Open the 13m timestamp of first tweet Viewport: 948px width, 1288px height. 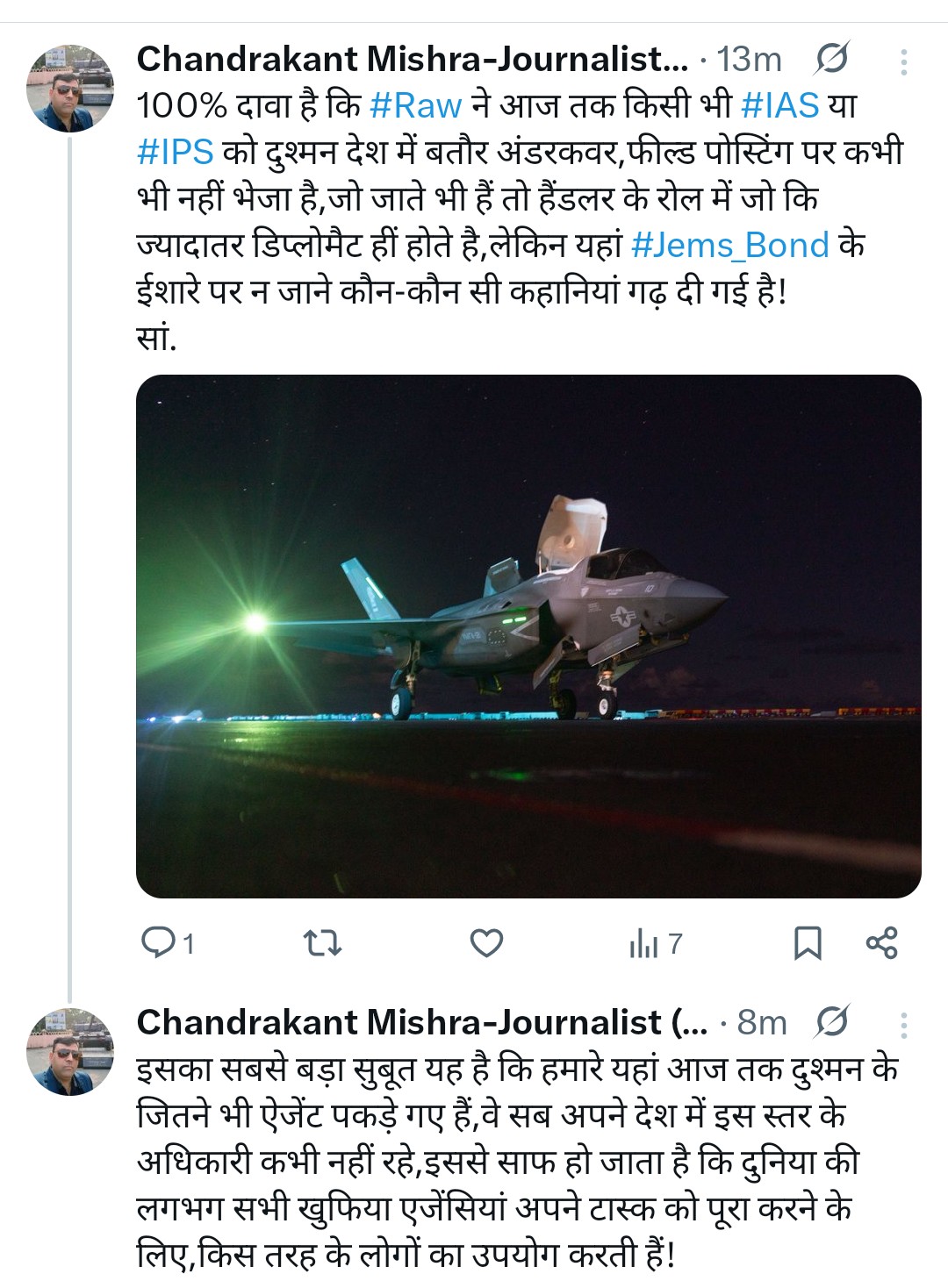[749, 60]
